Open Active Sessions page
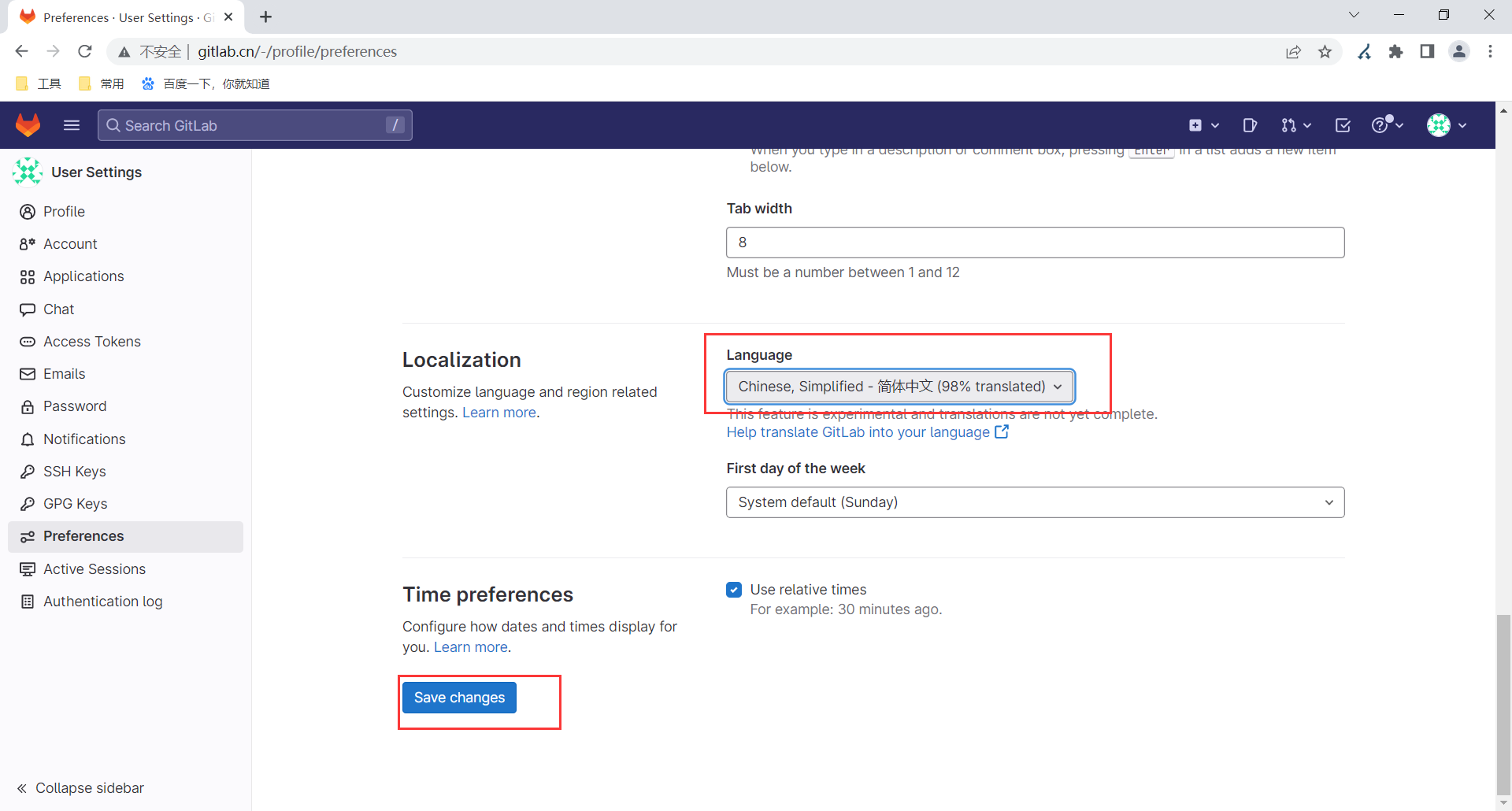 (126, 569)
